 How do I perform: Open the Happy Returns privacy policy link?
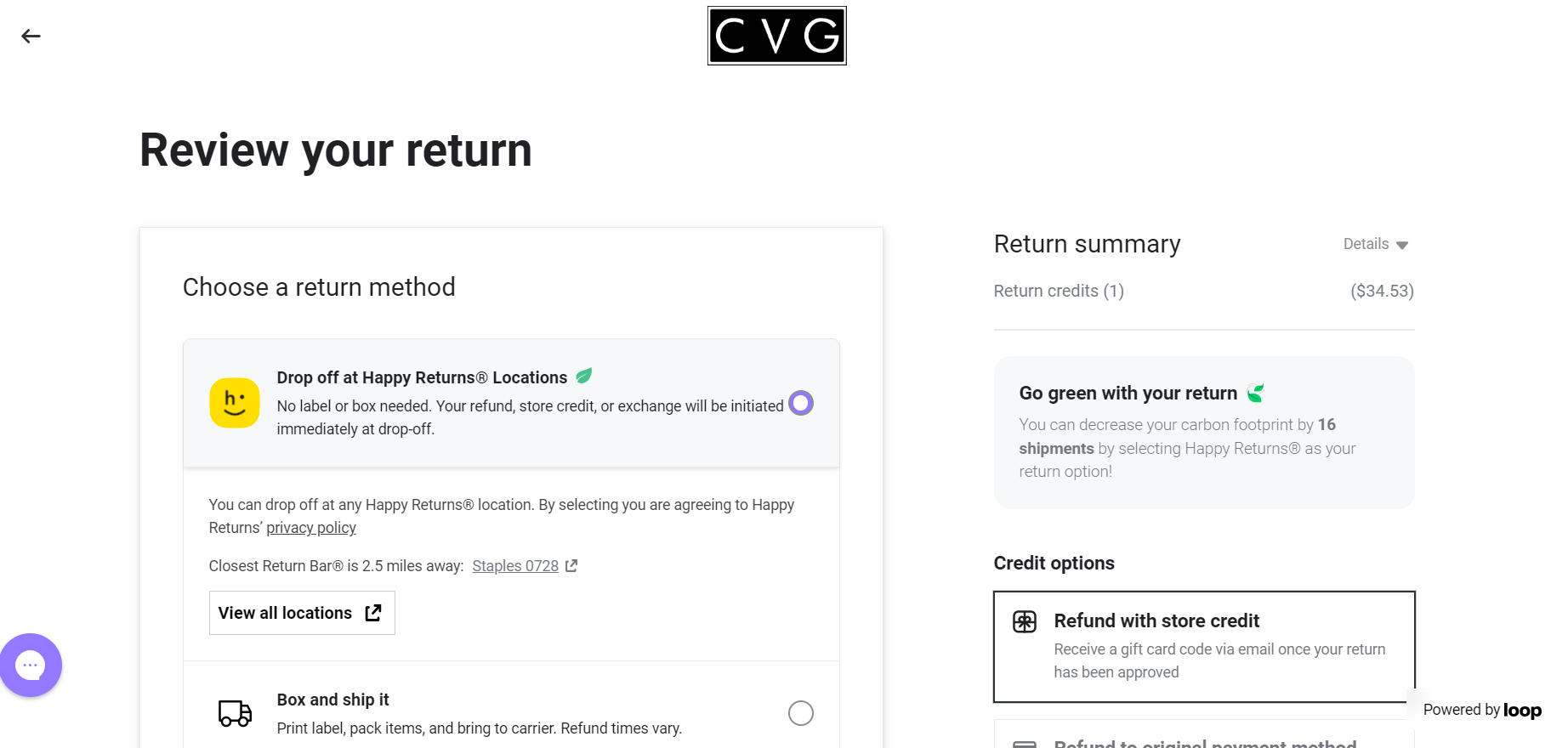pyautogui.click(x=311, y=528)
